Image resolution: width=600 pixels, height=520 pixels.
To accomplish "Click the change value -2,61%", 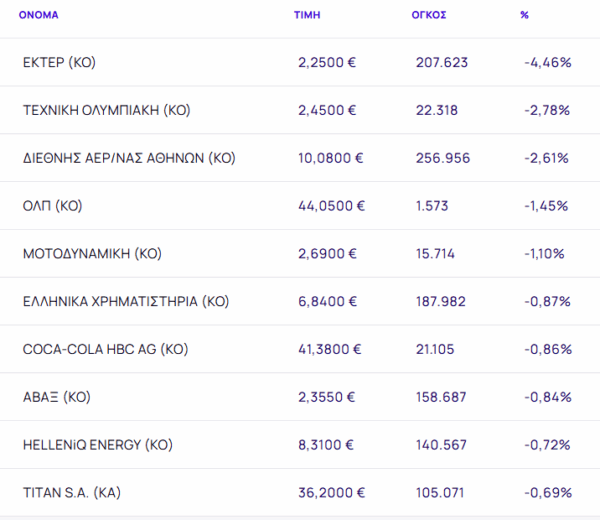I will click(x=546, y=158).
